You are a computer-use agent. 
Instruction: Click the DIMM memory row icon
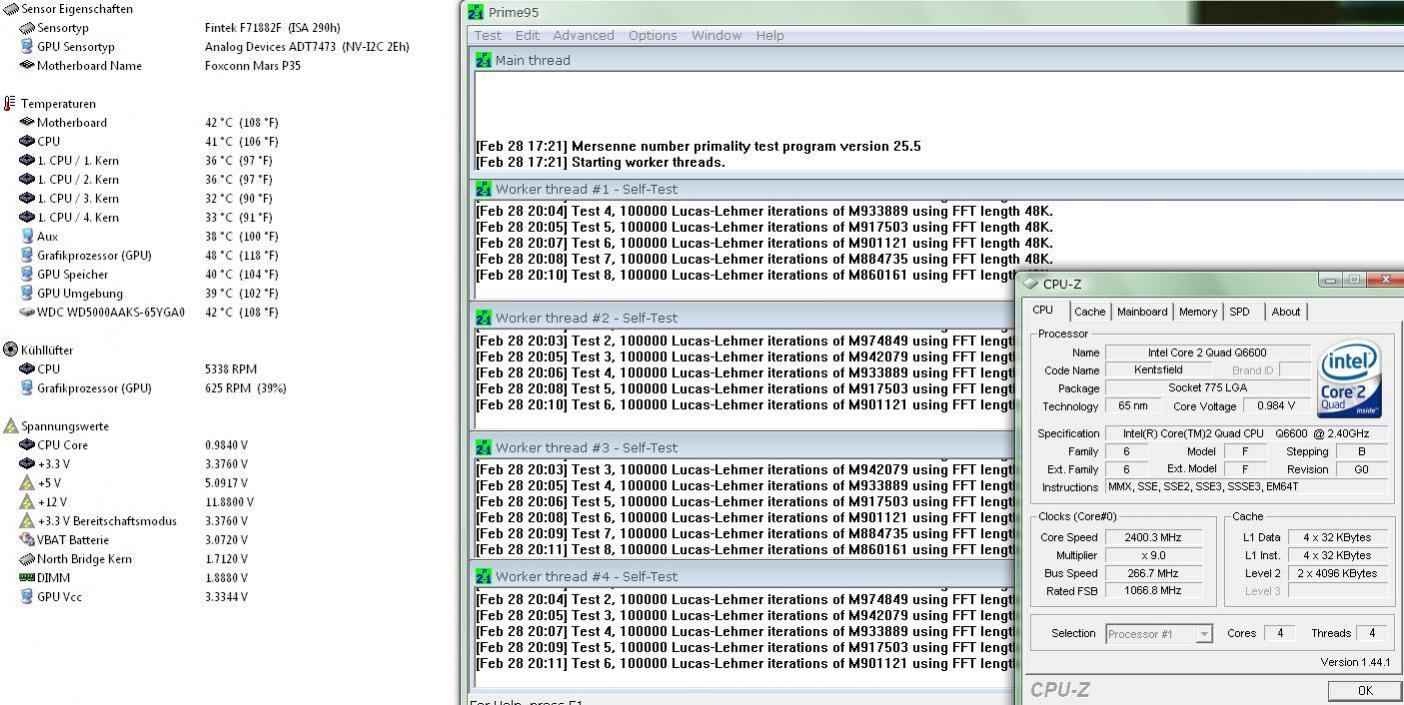(x=27, y=578)
